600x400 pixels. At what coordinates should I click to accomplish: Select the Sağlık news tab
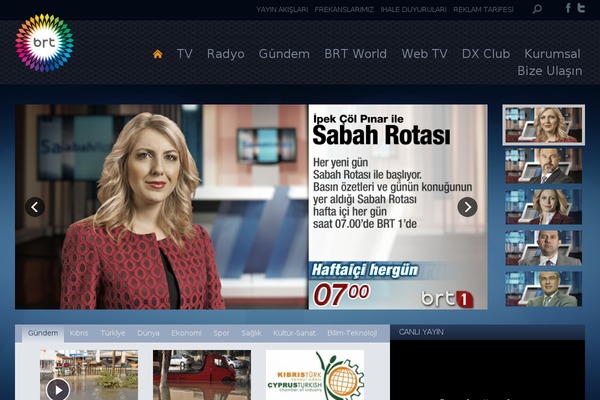[251, 333]
